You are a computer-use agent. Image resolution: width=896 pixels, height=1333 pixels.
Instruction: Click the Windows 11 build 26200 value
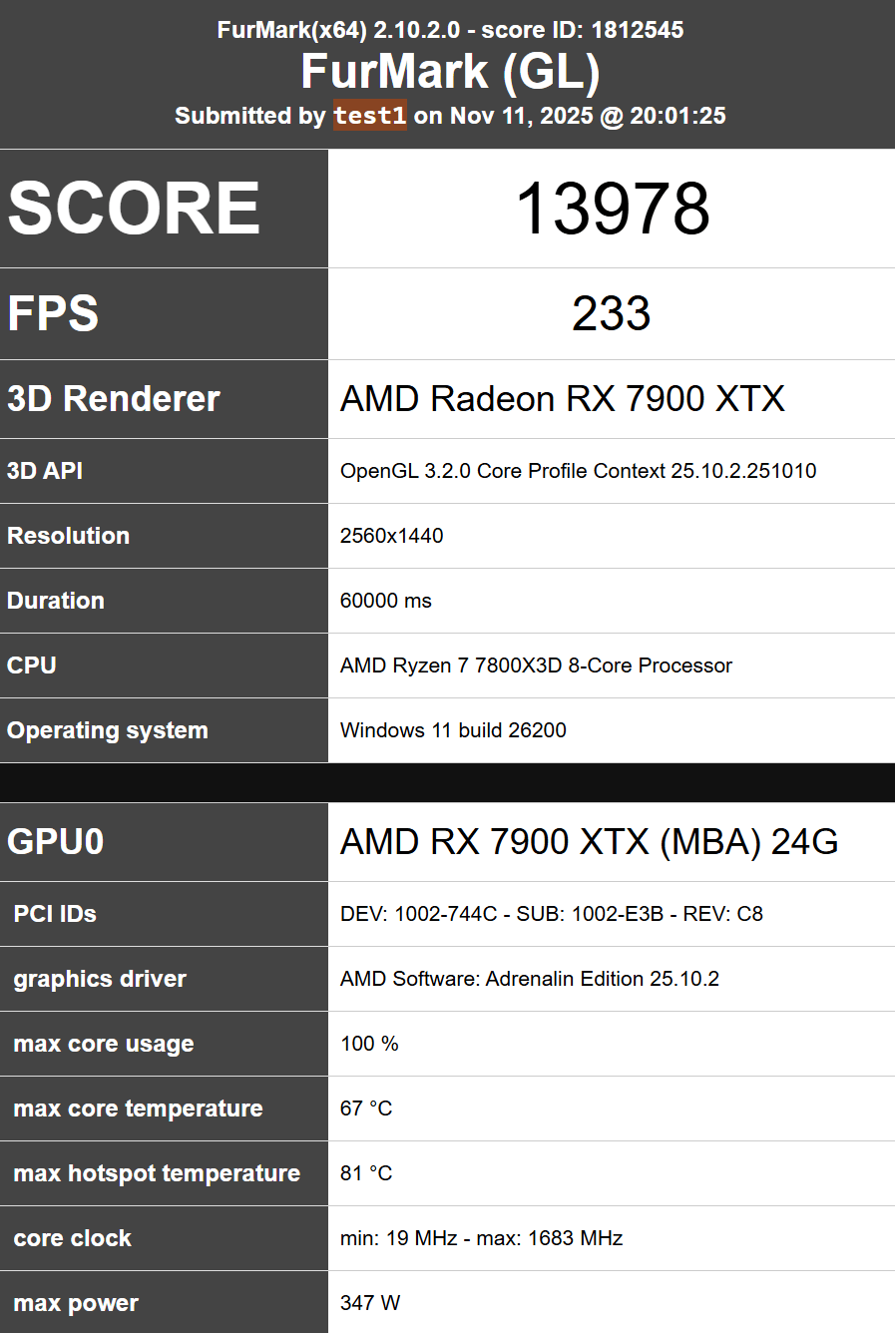pyautogui.click(x=453, y=730)
